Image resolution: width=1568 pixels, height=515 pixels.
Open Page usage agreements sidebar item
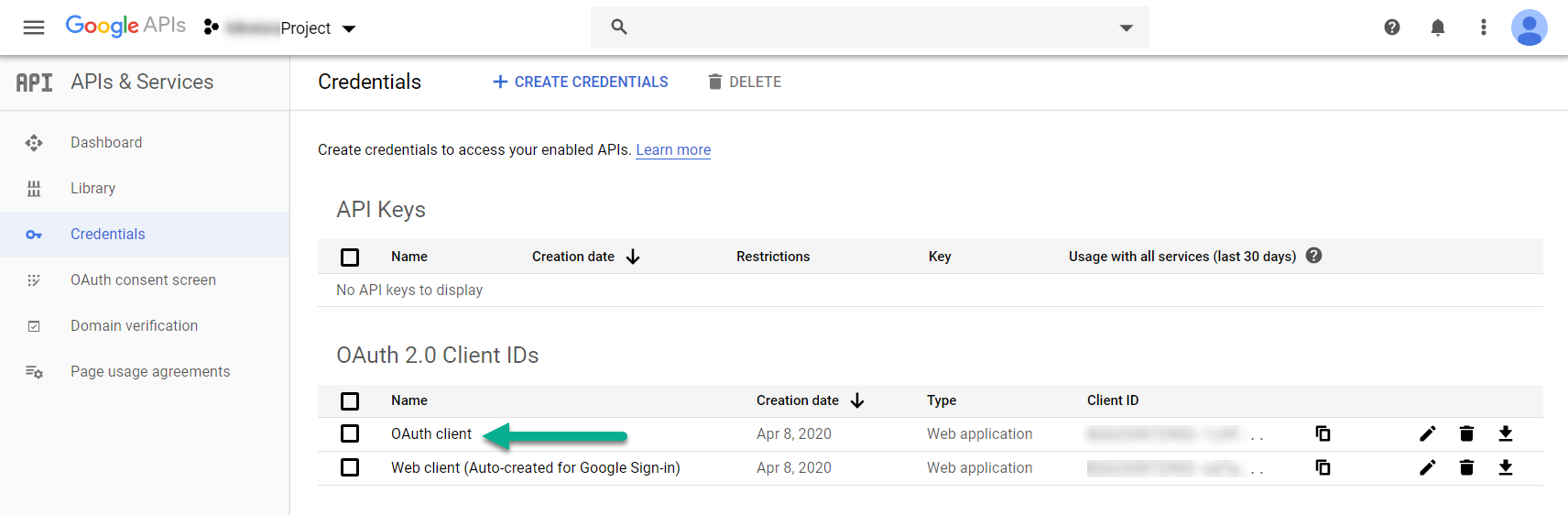[x=150, y=372]
